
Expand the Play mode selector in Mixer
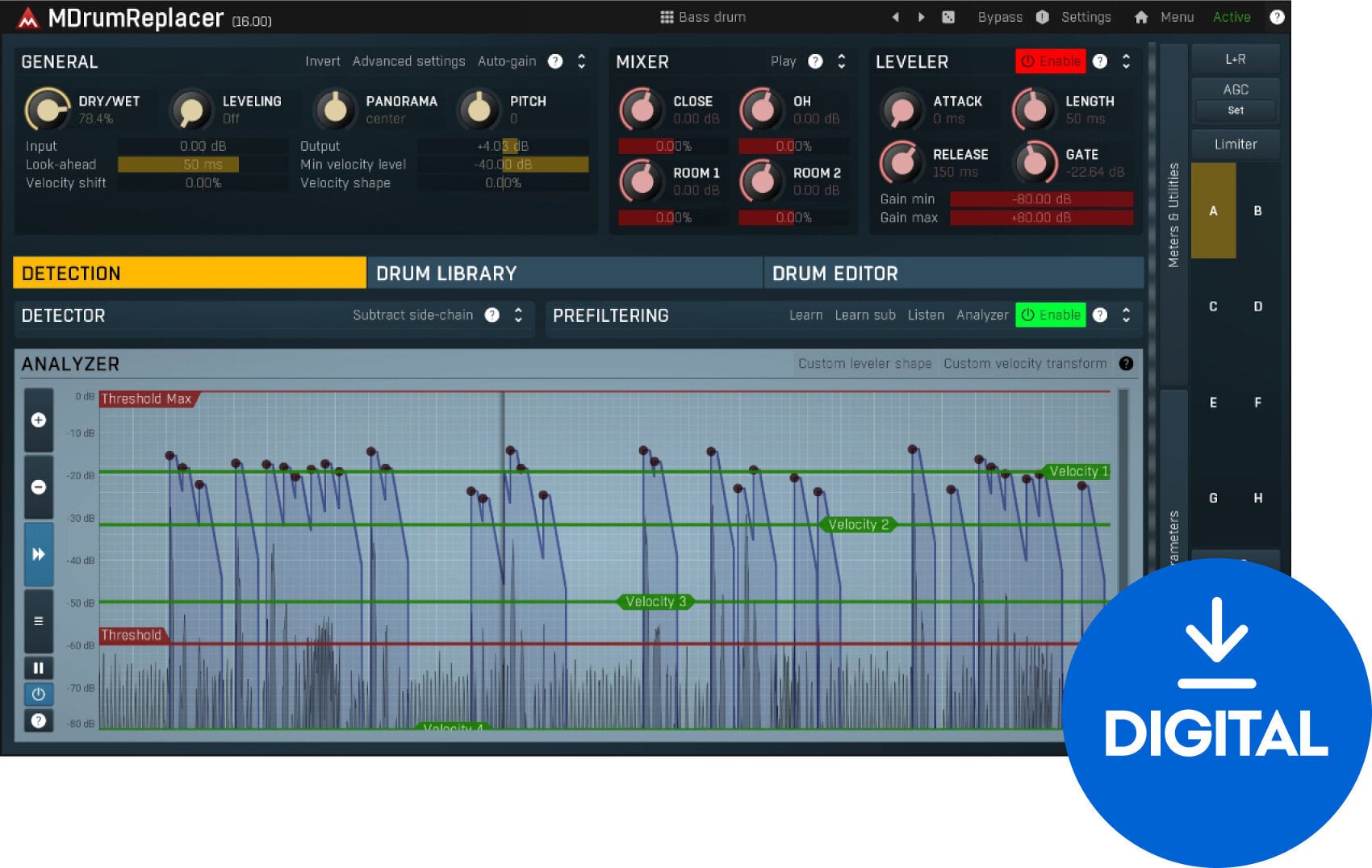(x=840, y=61)
